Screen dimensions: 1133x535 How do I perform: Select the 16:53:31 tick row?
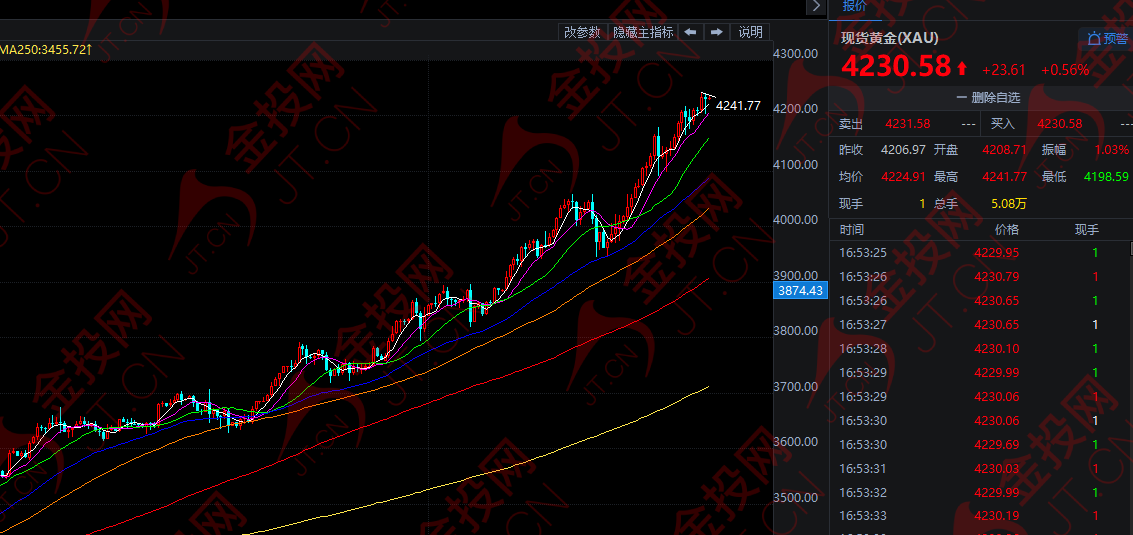(979, 468)
